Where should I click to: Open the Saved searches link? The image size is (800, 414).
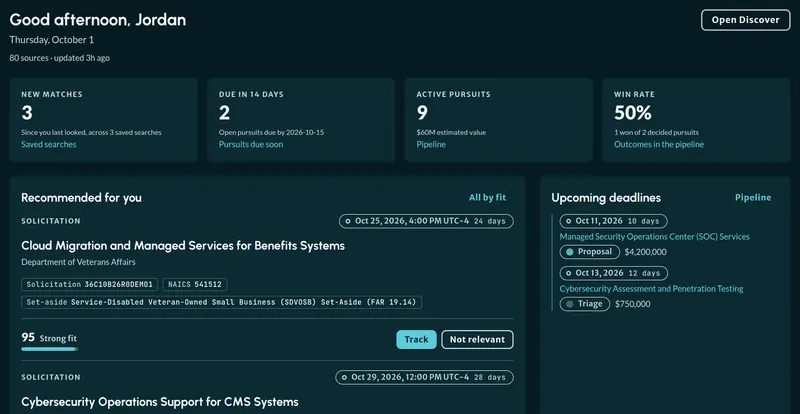pos(48,144)
